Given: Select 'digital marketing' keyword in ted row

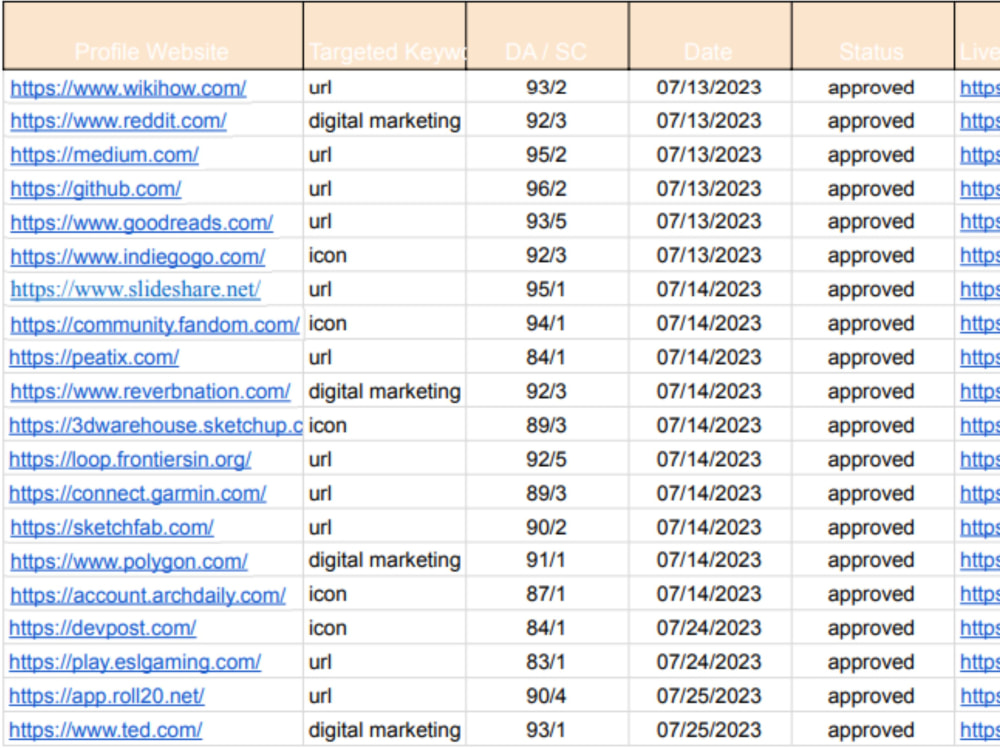Looking at the screenshot, I should [385, 730].
